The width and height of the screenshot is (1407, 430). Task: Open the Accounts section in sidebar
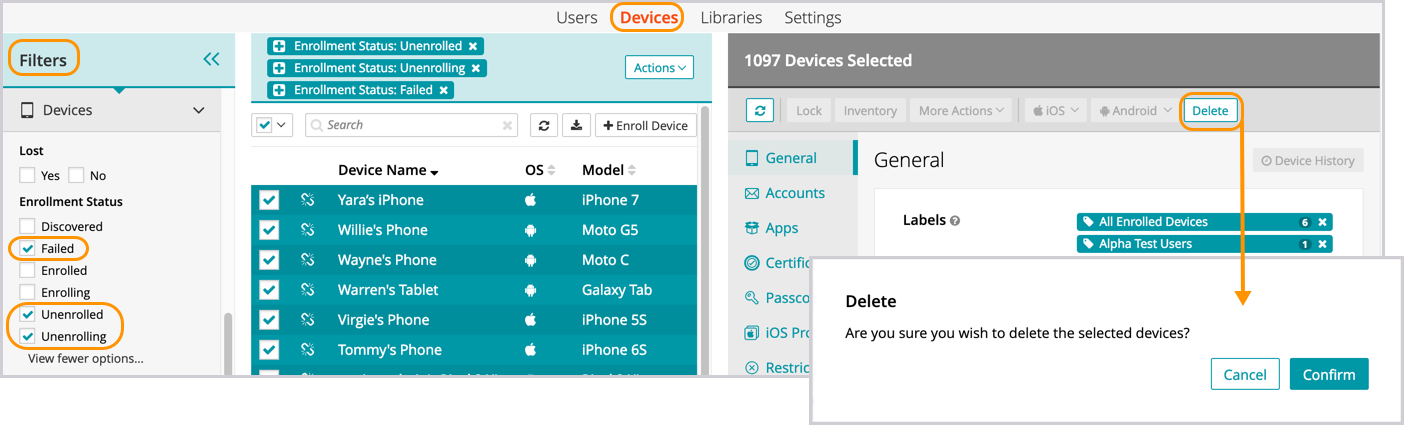tap(794, 193)
